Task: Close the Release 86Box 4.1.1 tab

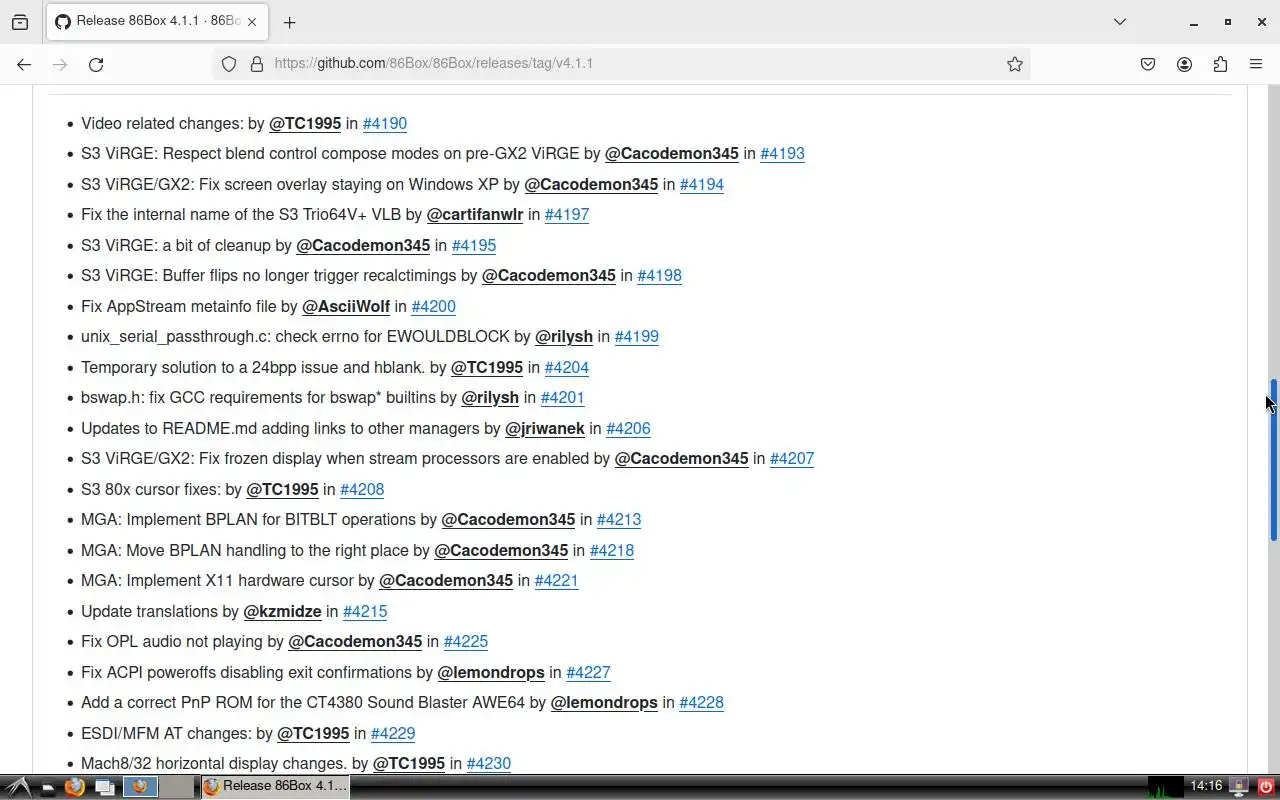Action: [x=252, y=22]
